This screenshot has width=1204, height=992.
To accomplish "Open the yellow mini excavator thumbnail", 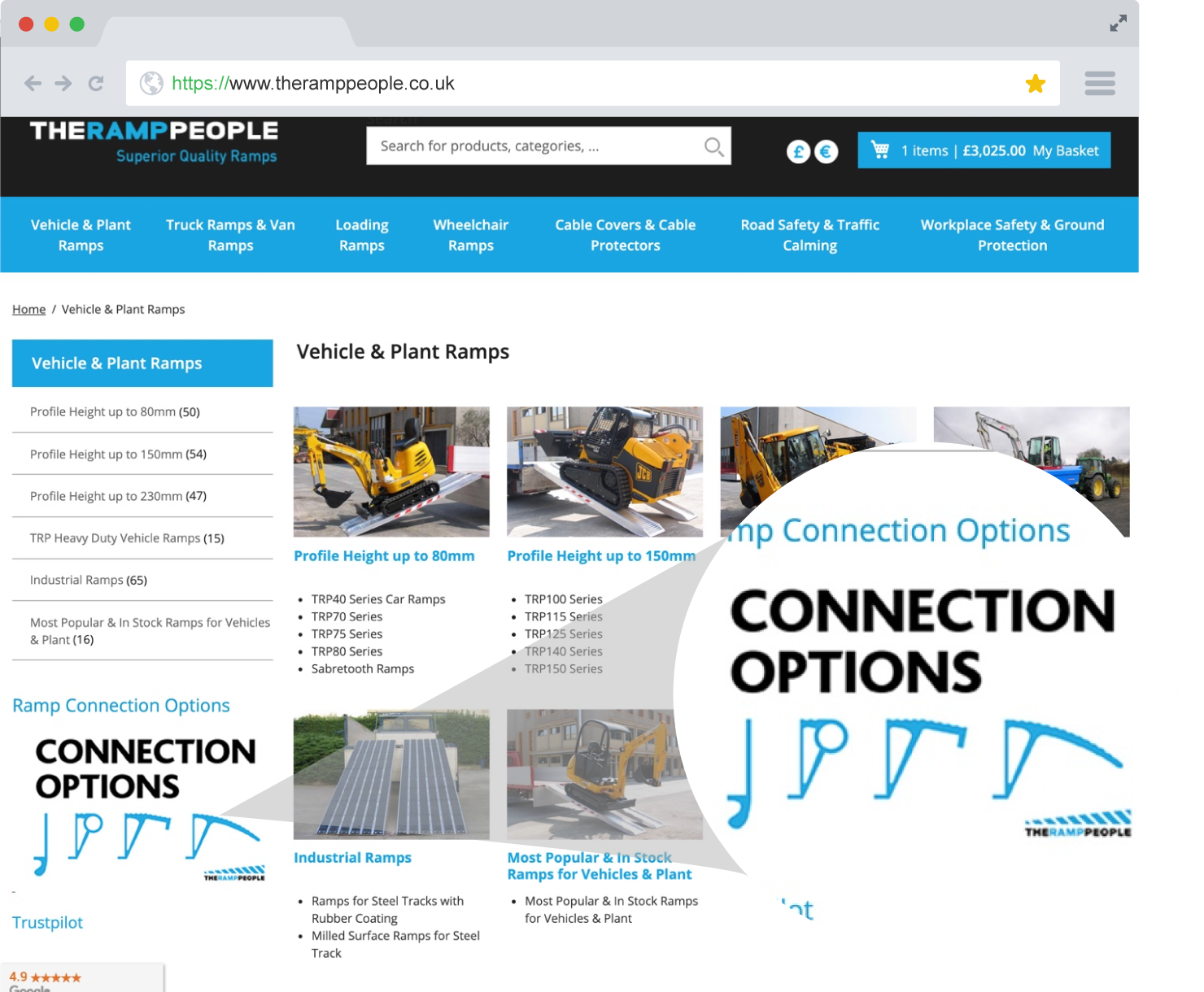I will pyautogui.click(x=391, y=472).
